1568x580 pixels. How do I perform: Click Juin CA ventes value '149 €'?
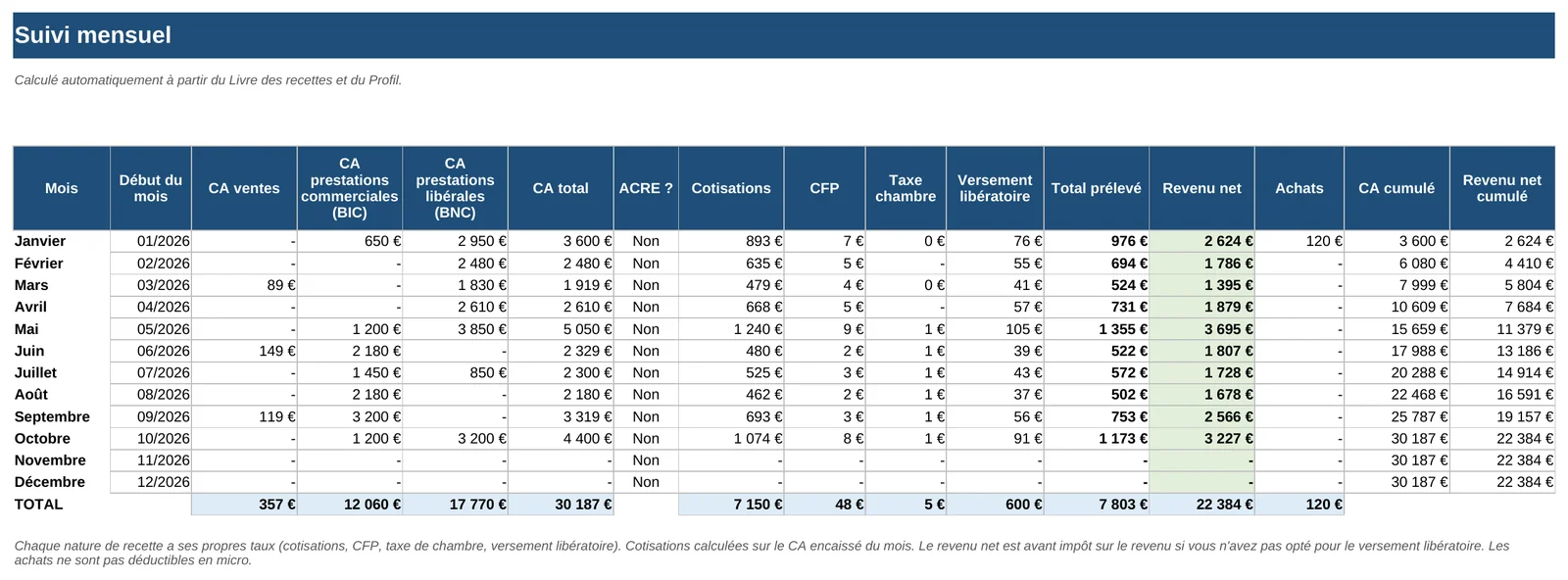(244, 351)
